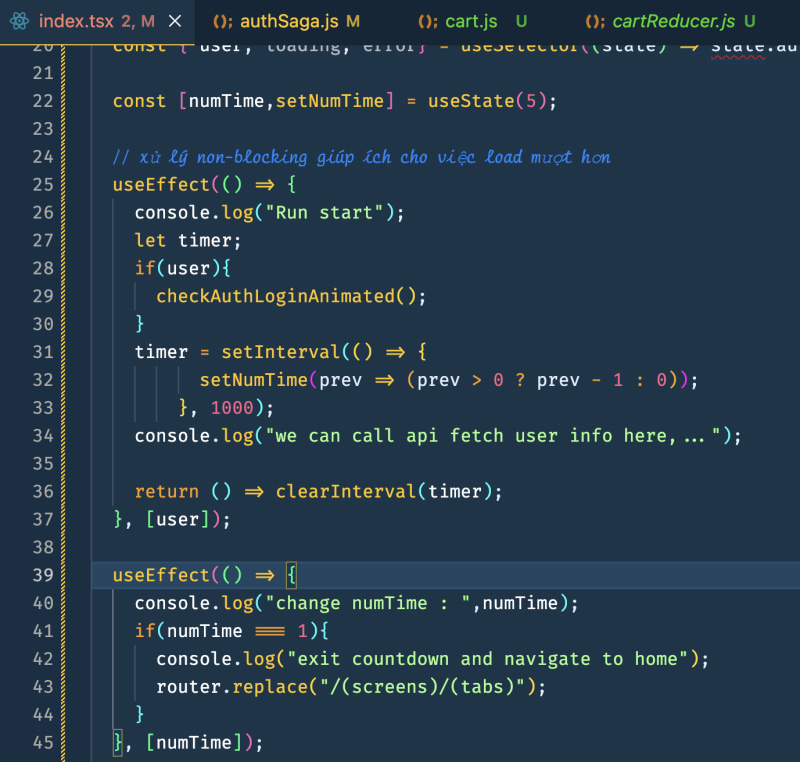
Task: Close the index.tsx editor tab
Action: pyautogui.click(x=176, y=21)
